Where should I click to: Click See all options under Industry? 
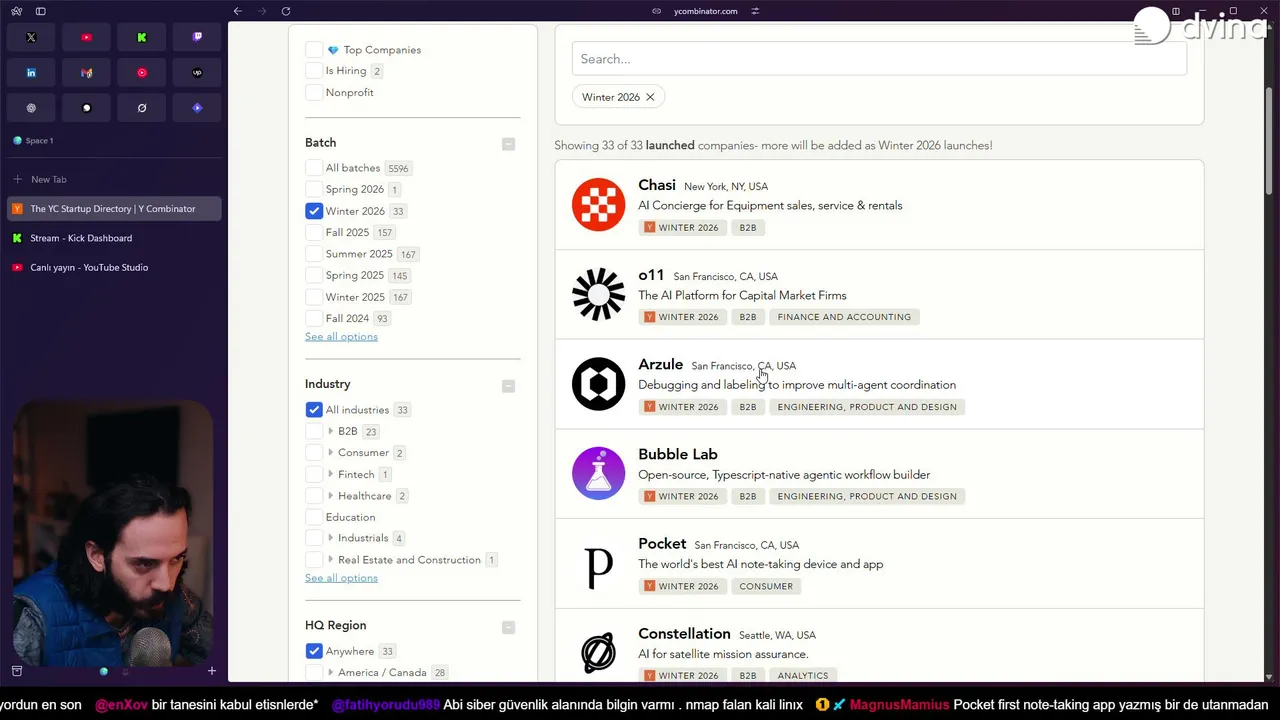pyautogui.click(x=341, y=578)
